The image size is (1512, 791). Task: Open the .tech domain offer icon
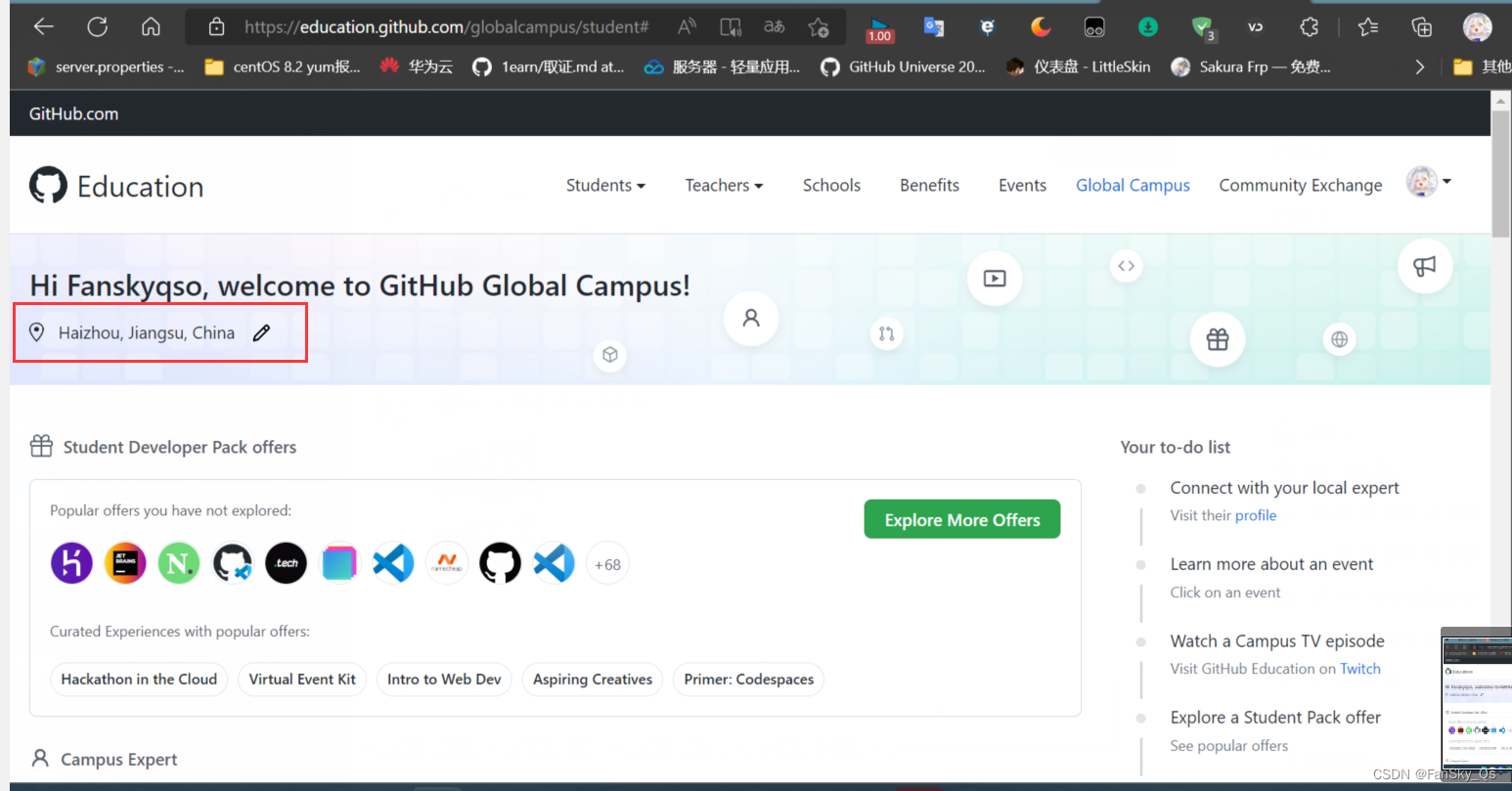pyautogui.click(x=286, y=563)
